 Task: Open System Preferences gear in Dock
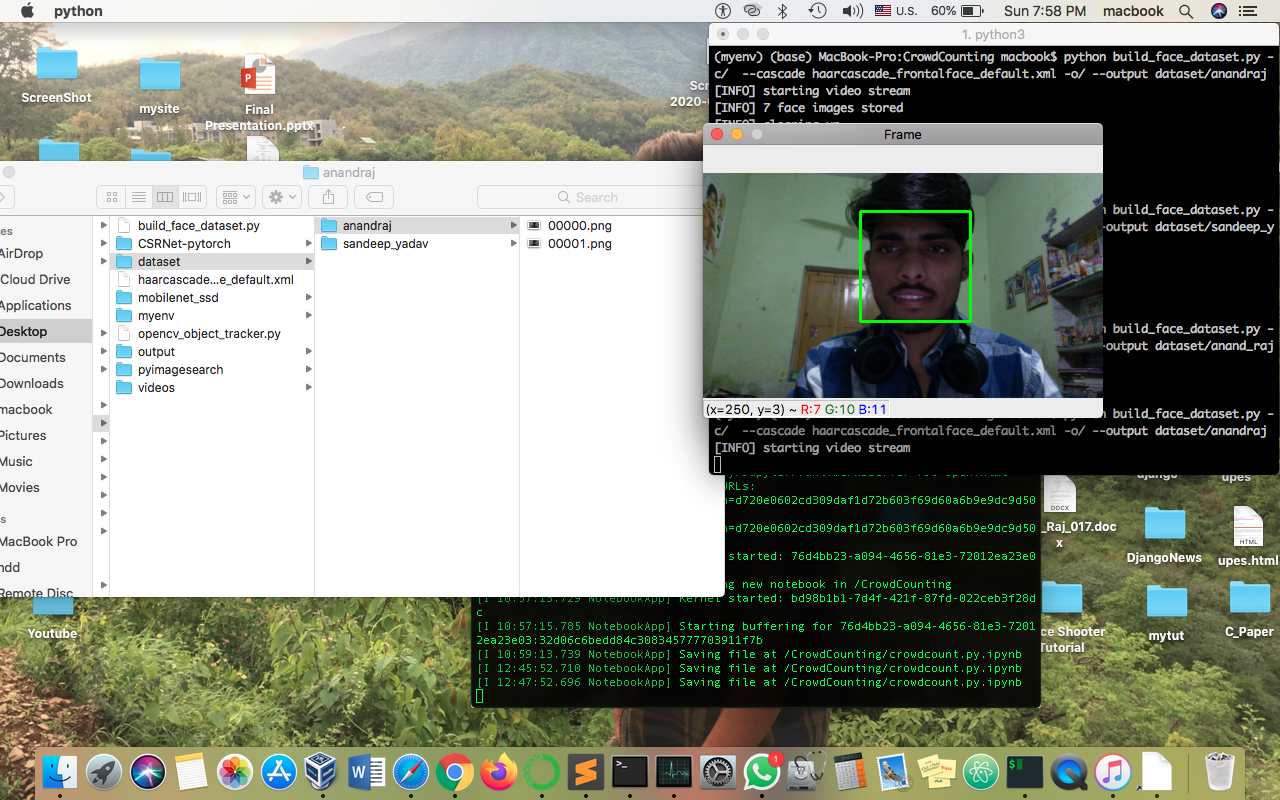pos(718,771)
